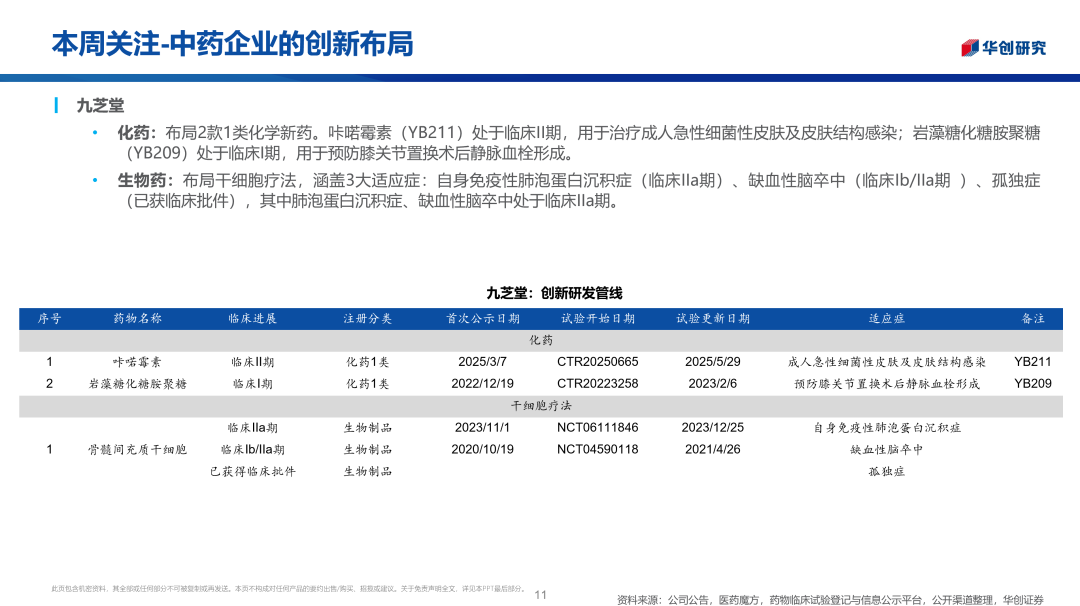Click the date 2023/11/1
The image size is (1080, 606).
(483, 428)
